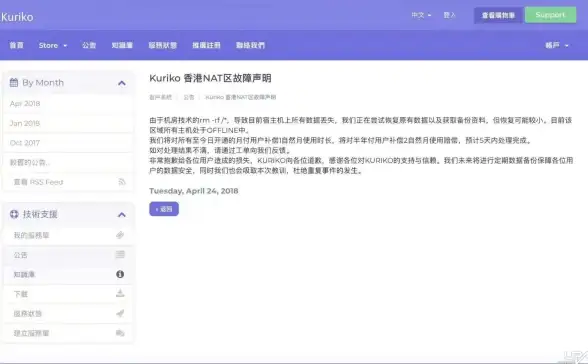Click the download icon beside 下載
The height and width of the screenshot is (364, 588).
pyautogui.click(x=120, y=294)
